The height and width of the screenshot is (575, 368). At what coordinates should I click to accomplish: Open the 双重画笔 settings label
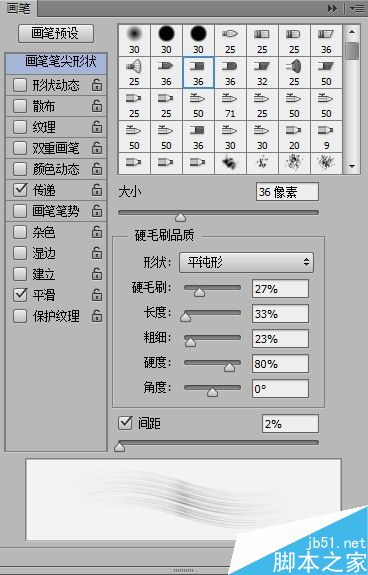tap(56, 148)
